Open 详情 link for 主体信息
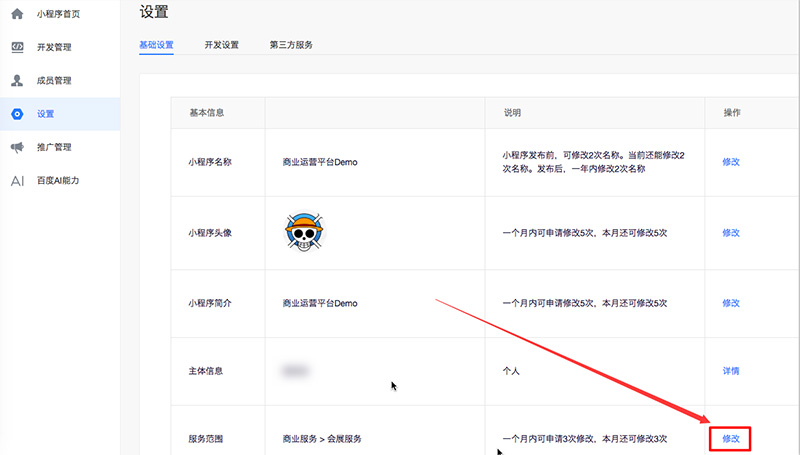 pyautogui.click(x=731, y=371)
